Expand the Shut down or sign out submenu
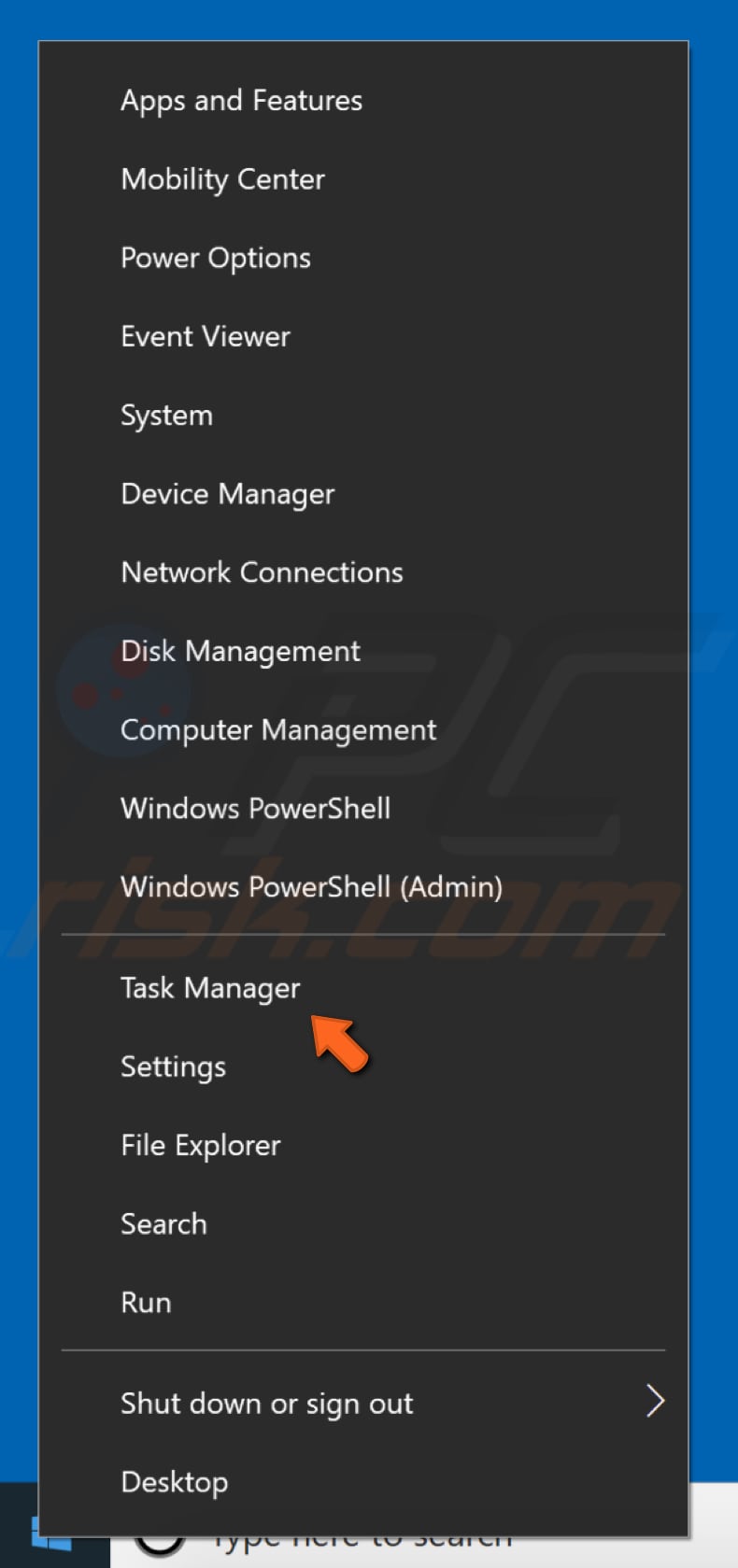 [267, 1403]
